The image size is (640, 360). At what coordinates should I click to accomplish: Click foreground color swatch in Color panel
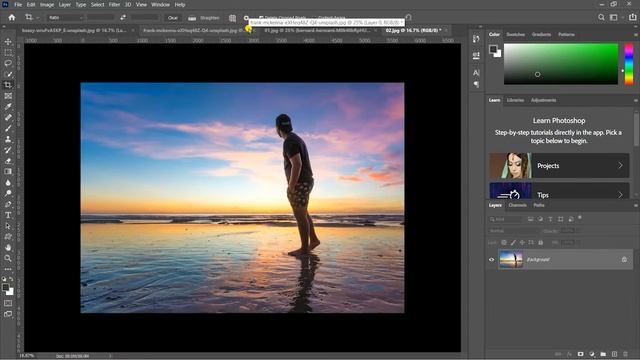[x=493, y=49]
